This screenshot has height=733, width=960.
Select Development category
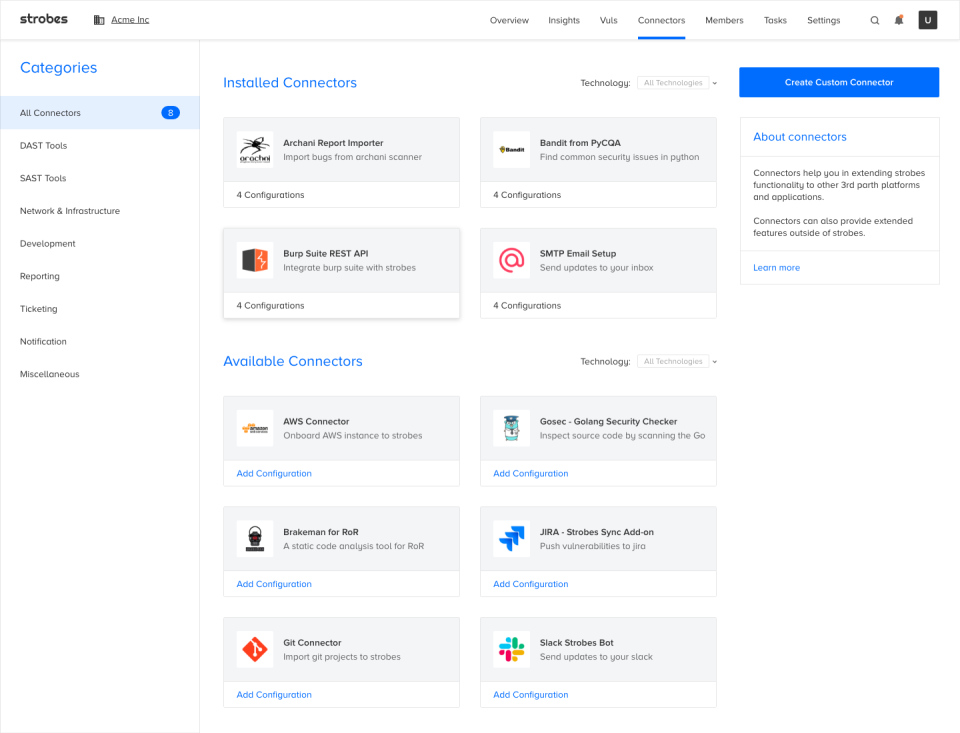[x=100, y=243]
